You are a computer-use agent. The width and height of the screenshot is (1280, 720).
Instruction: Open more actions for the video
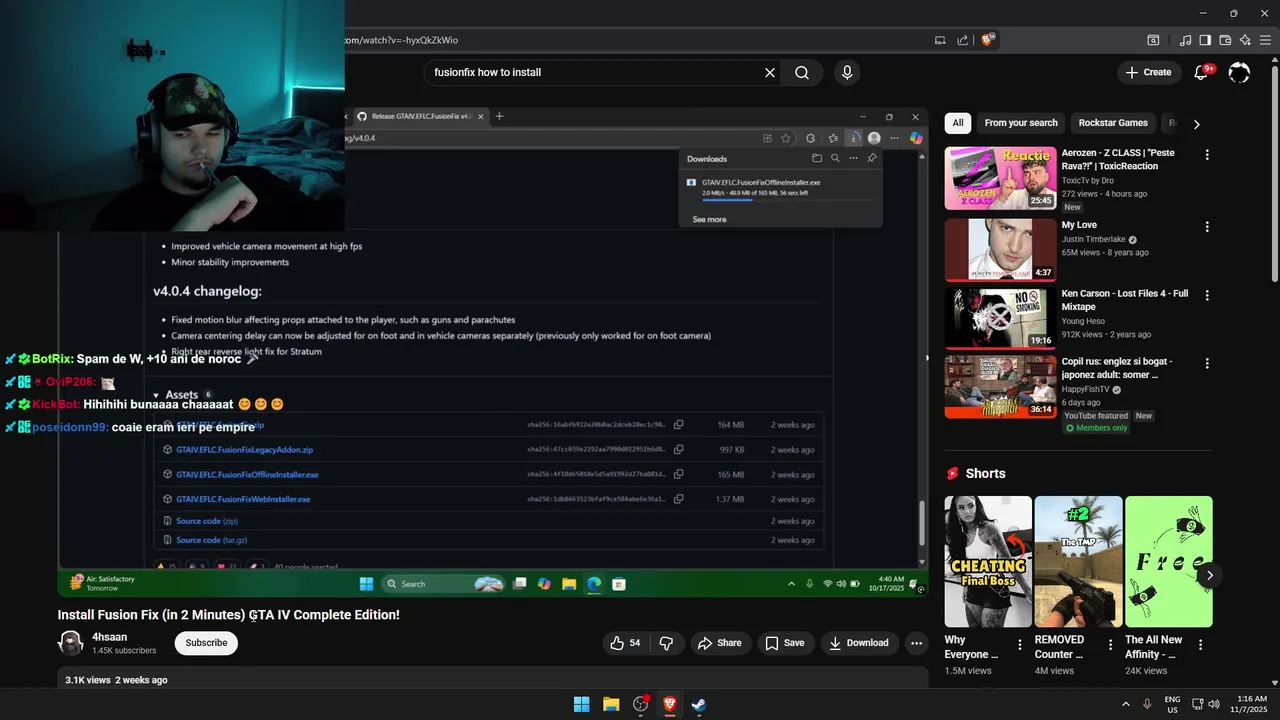916,643
